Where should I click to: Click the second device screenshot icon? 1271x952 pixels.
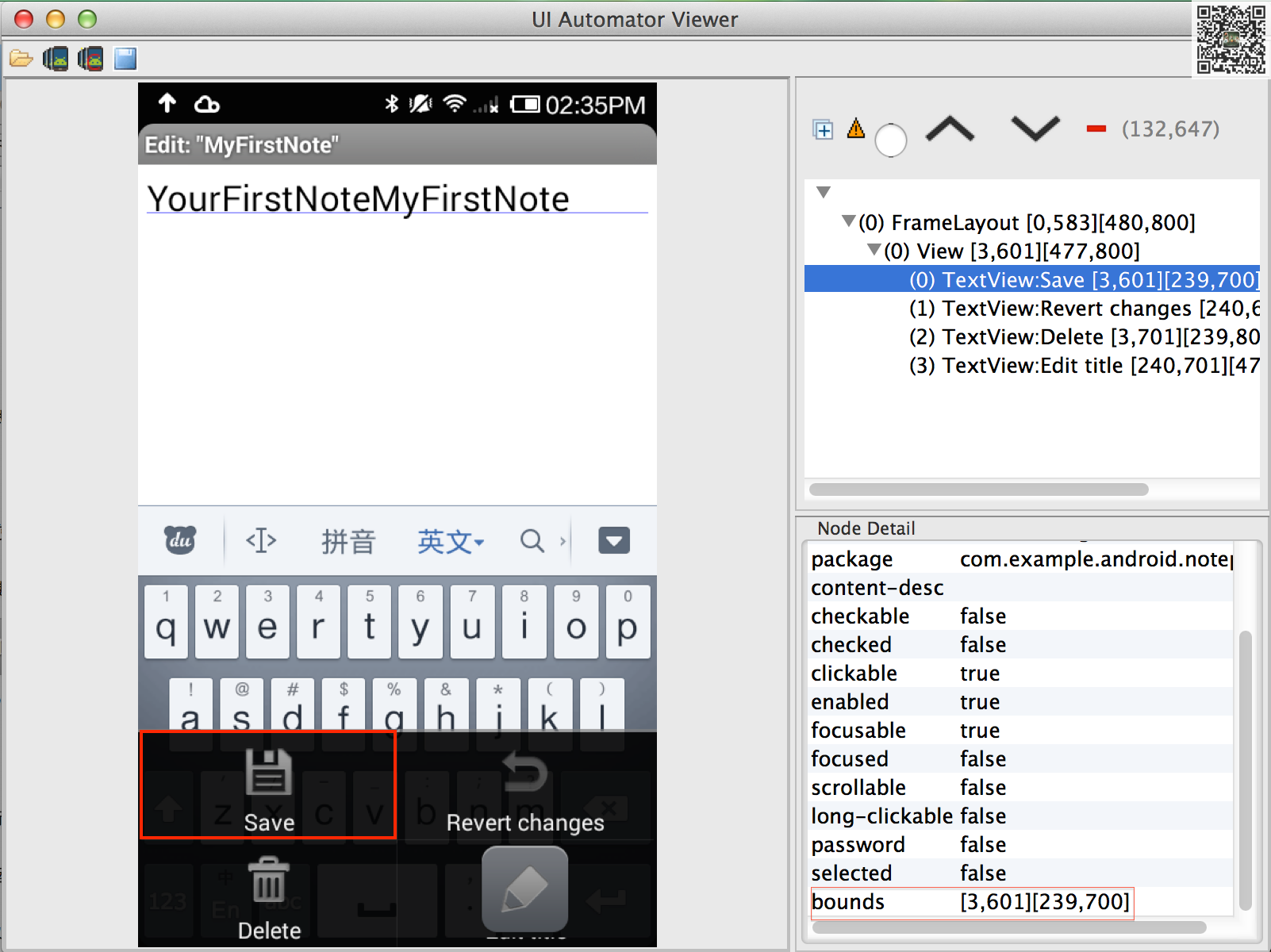90,59
